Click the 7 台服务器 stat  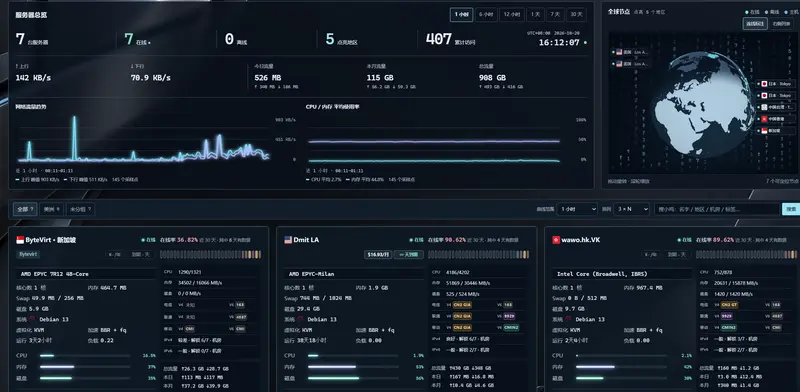32,39
